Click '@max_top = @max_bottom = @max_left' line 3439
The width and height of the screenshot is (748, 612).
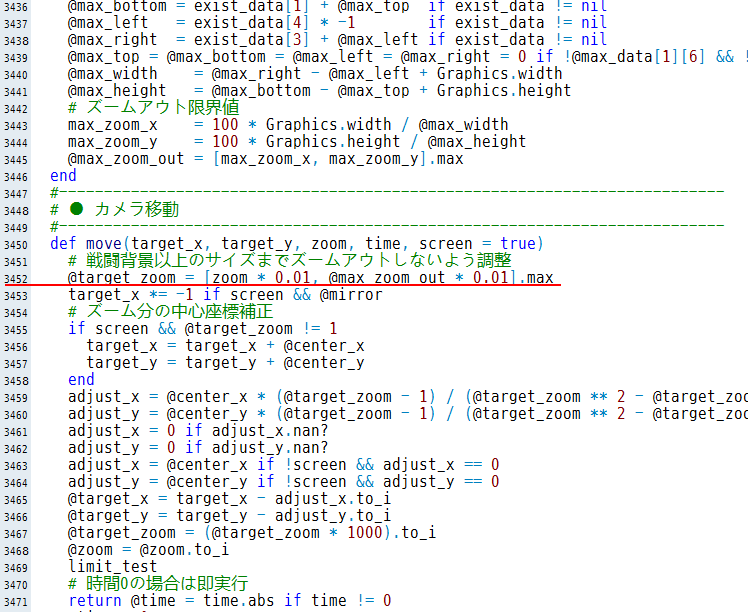pos(408,57)
